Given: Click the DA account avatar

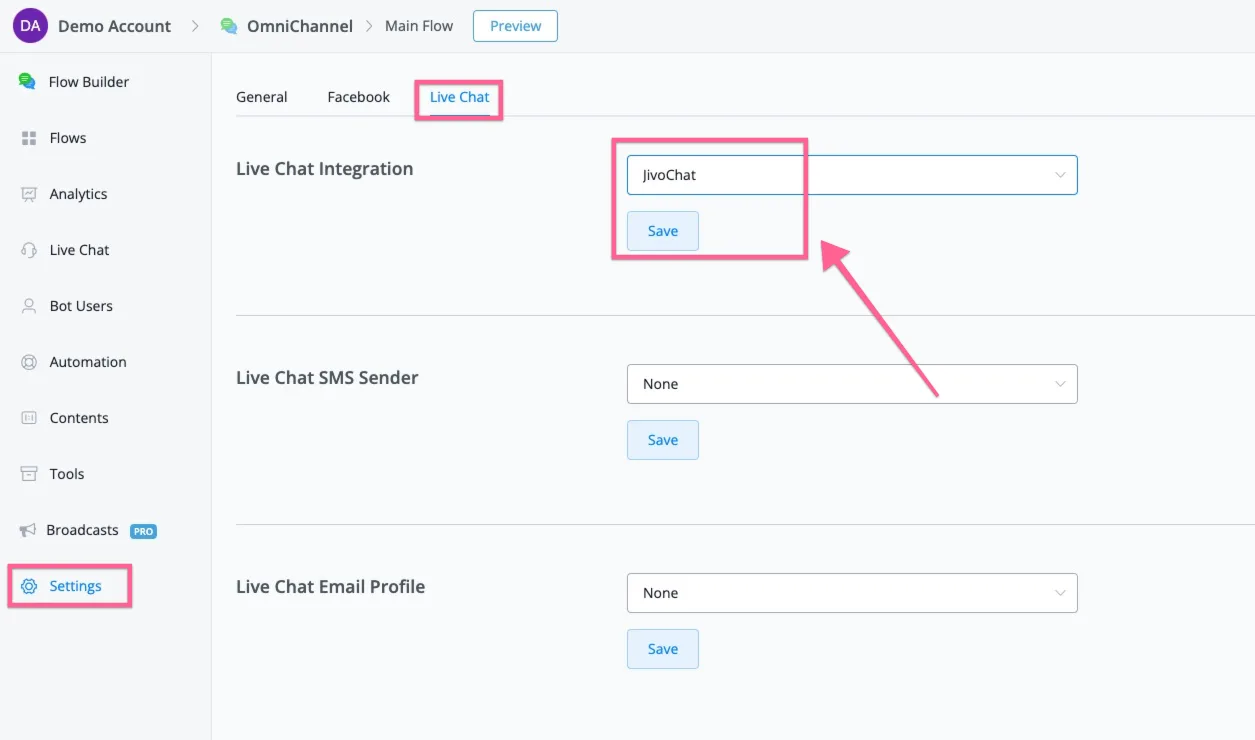Looking at the screenshot, I should [x=30, y=26].
